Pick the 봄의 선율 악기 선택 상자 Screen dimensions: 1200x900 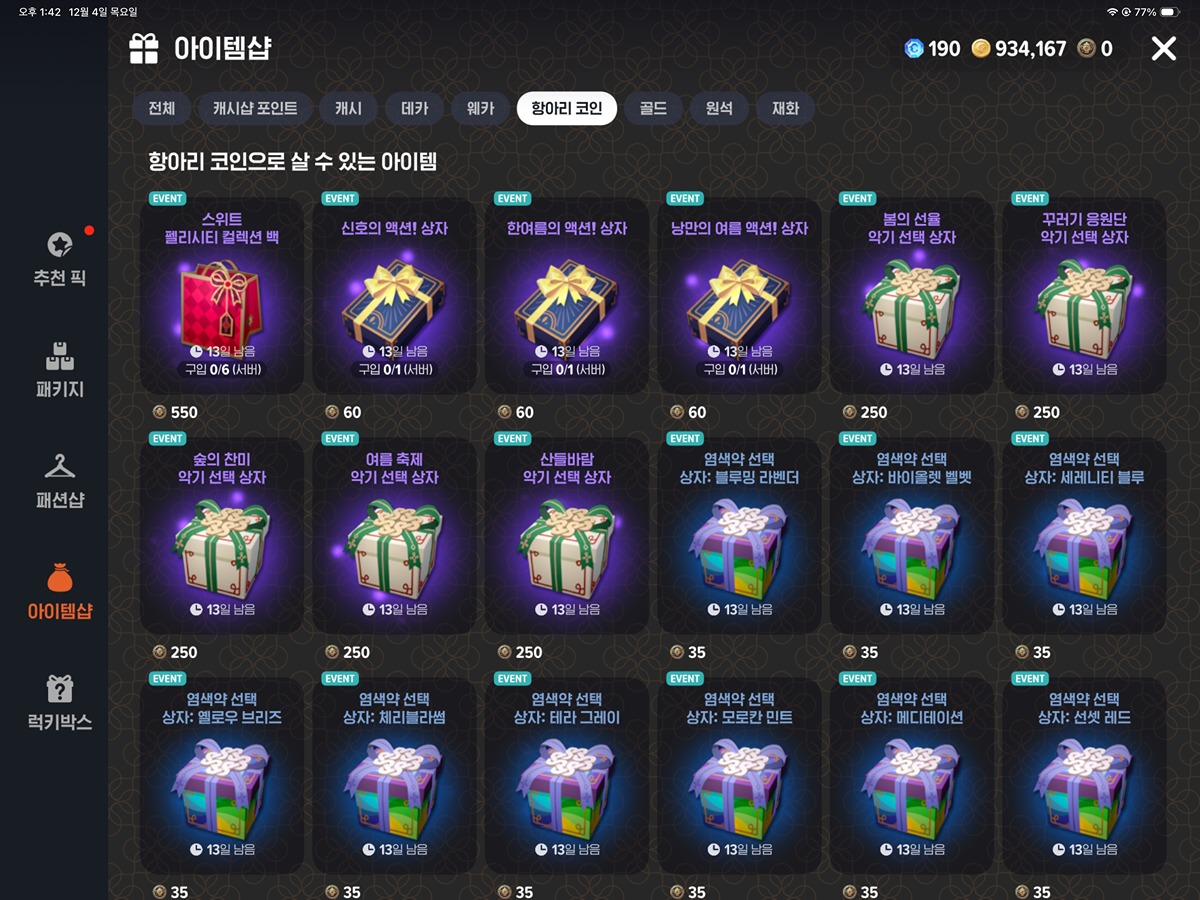click(912, 295)
